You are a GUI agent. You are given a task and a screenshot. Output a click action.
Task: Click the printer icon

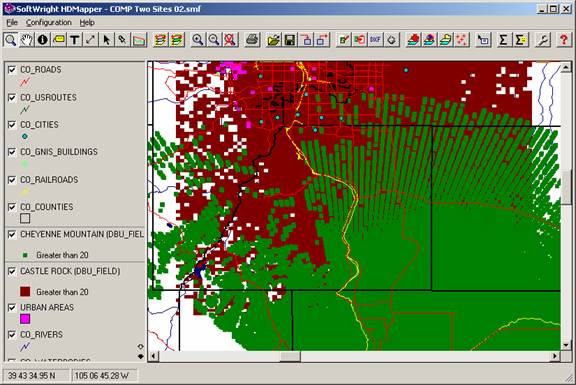tap(253, 39)
